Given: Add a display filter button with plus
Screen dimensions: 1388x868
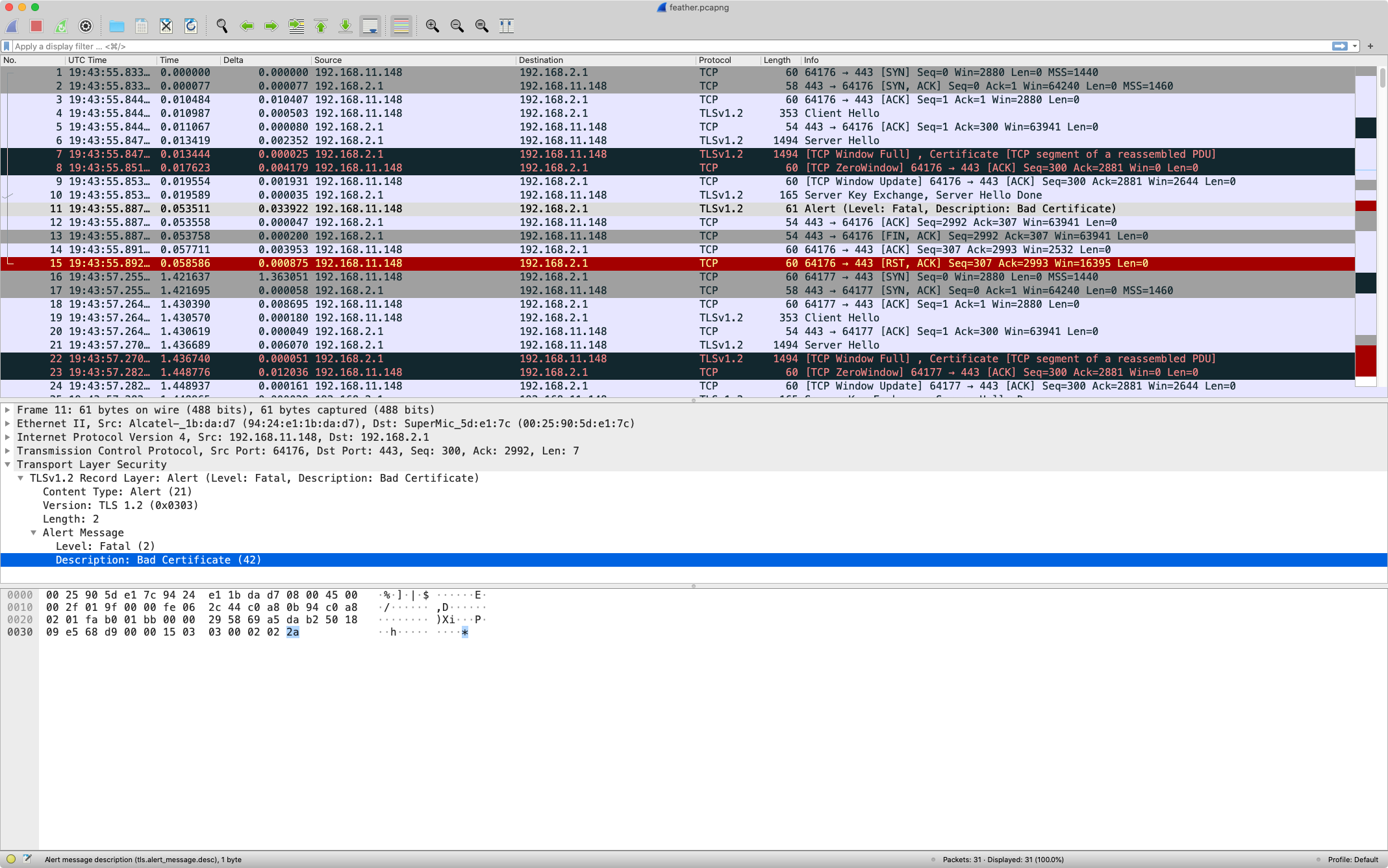Looking at the screenshot, I should [x=1370, y=46].
